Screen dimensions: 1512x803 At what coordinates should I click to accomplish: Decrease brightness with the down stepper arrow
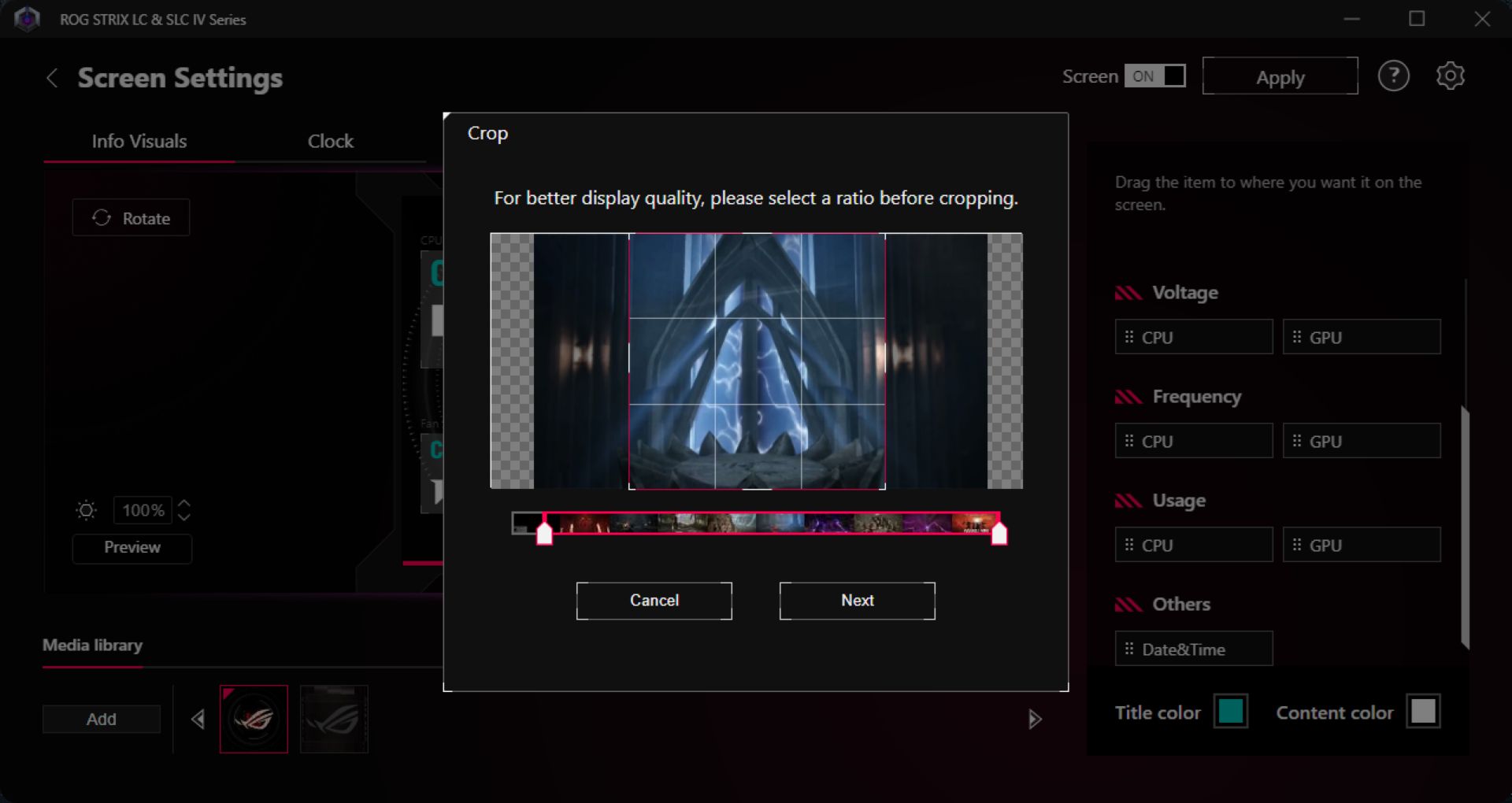pos(184,517)
